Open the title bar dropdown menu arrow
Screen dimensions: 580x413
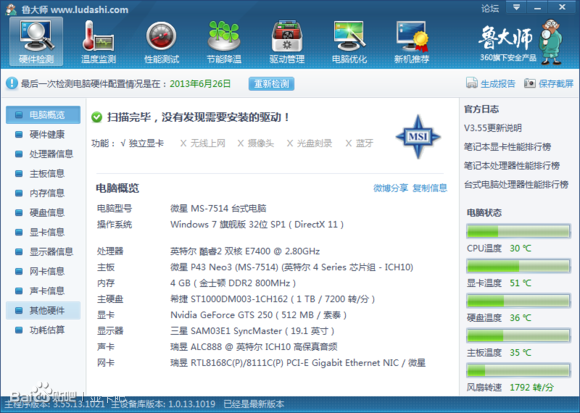tap(516, 7)
